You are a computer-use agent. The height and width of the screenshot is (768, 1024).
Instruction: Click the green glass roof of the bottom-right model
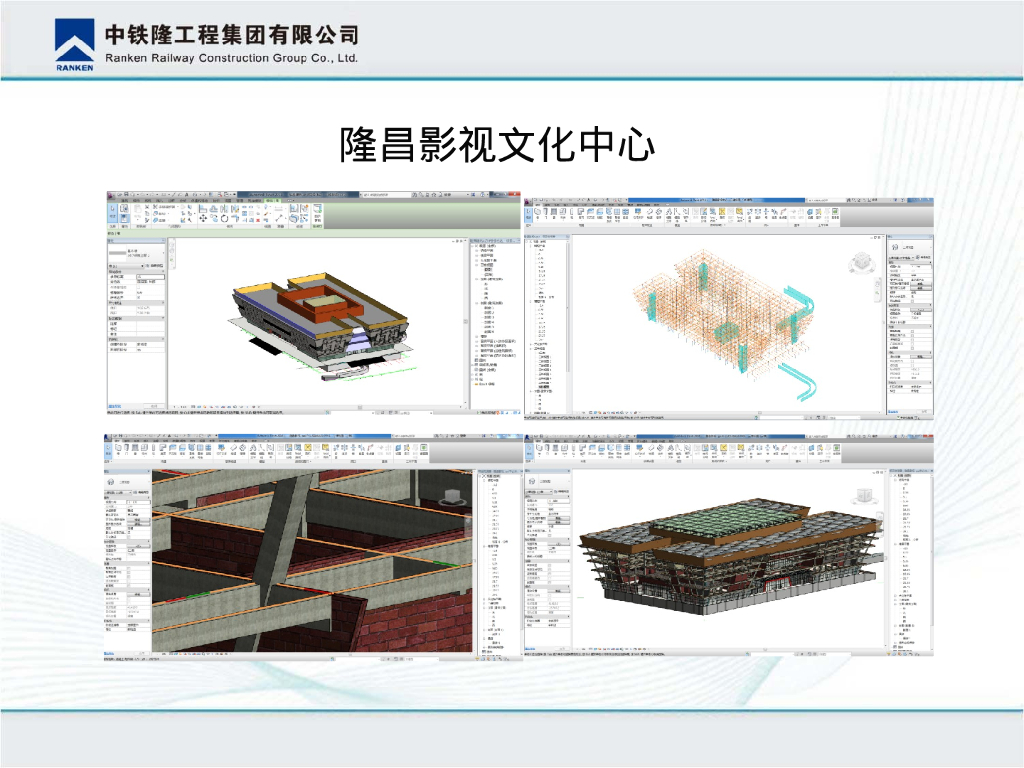click(727, 517)
